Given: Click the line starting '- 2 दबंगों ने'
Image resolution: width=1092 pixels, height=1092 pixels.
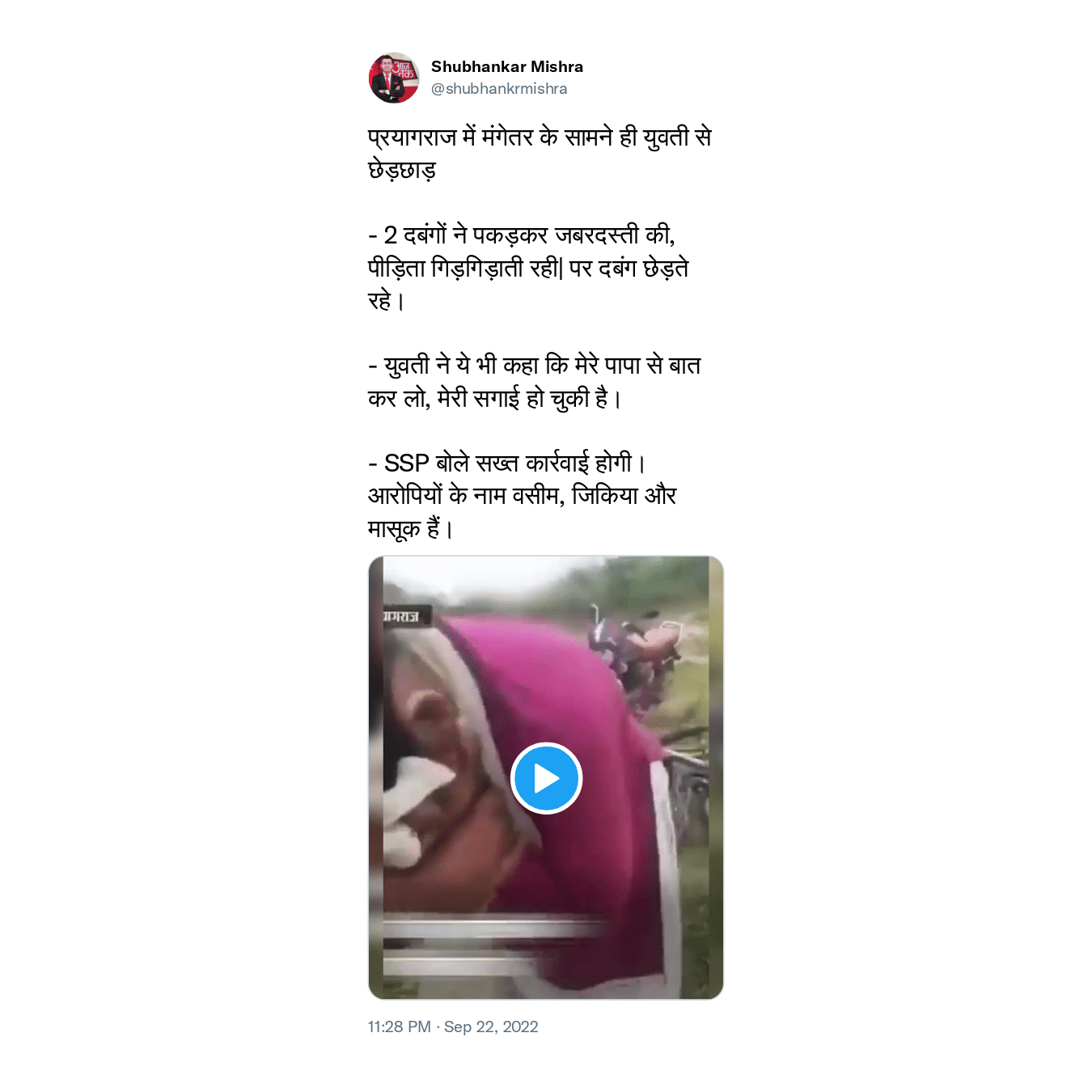Looking at the screenshot, I should (x=522, y=235).
